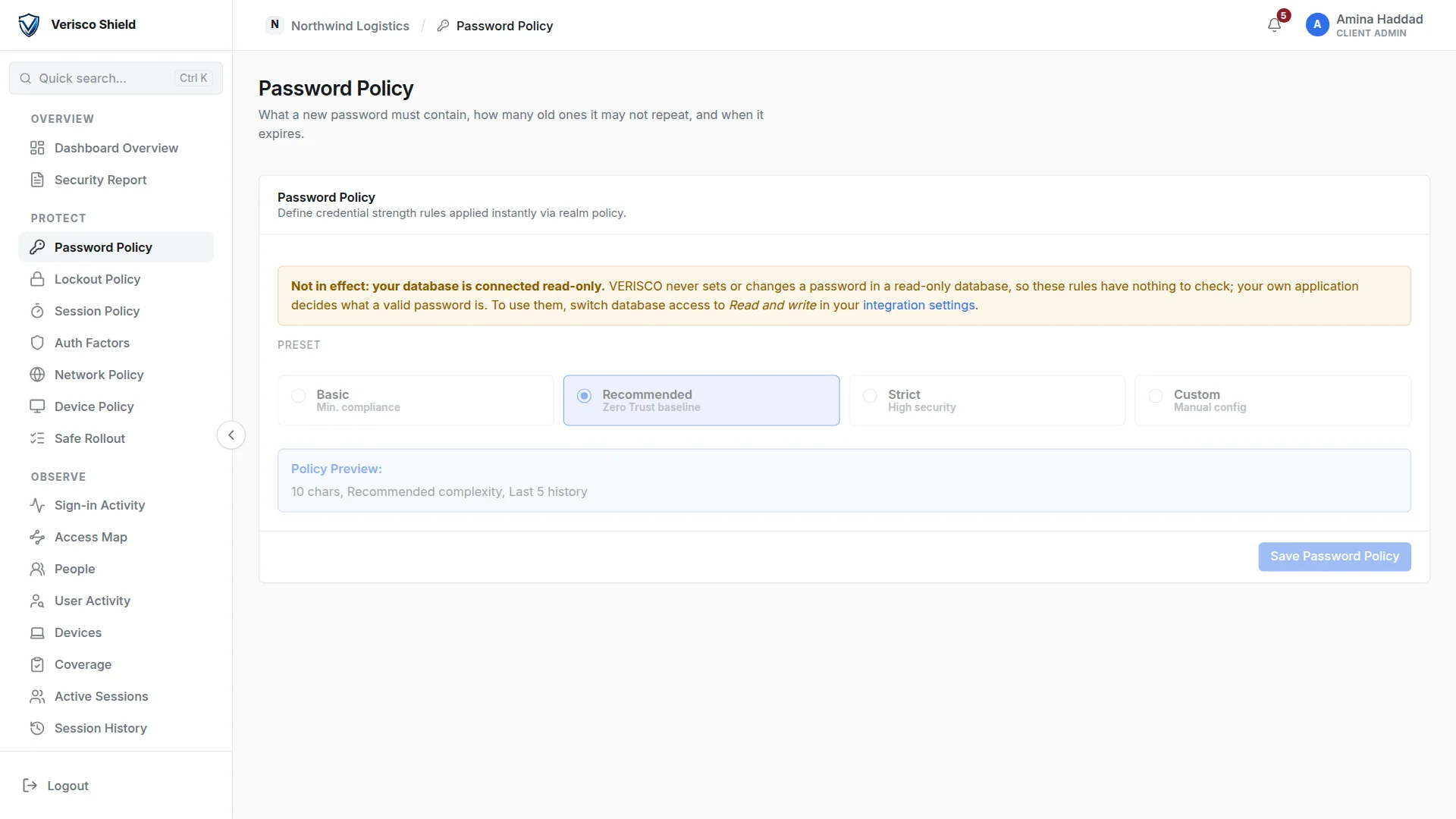Click the Lockout Policy padlock icon
The image size is (1456, 819).
click(x=37, y=279)
